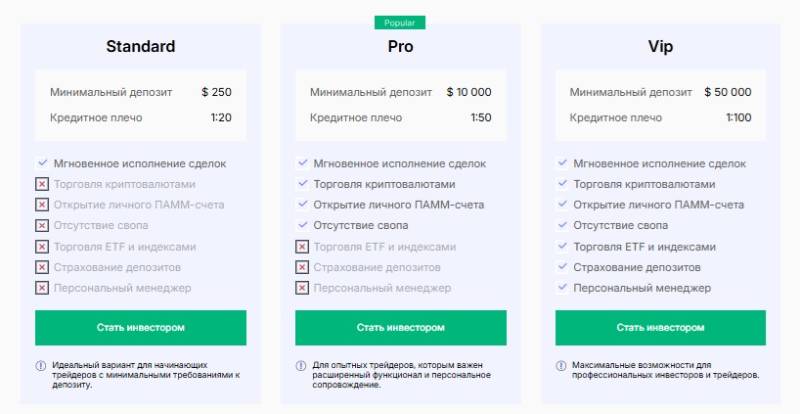Click the red X beside Pro's "Страхование депозитов"
800x414 pixels.
click(x=302, y=267)
